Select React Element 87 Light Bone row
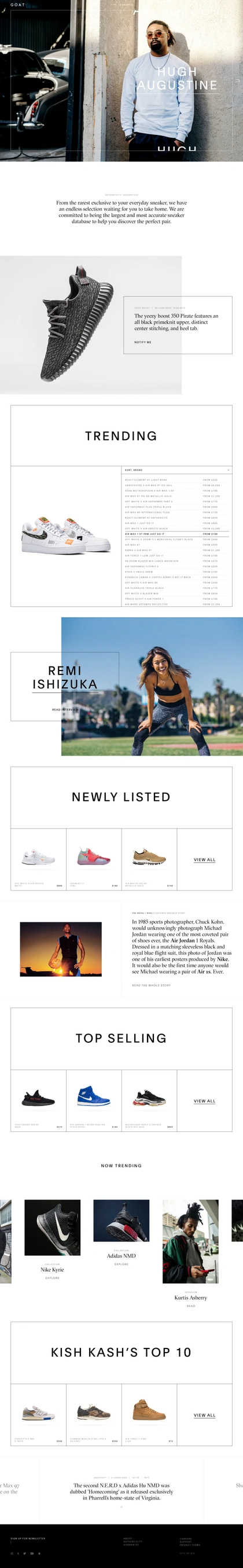This screenshot has height=1568, width=243. click(177, 479)
